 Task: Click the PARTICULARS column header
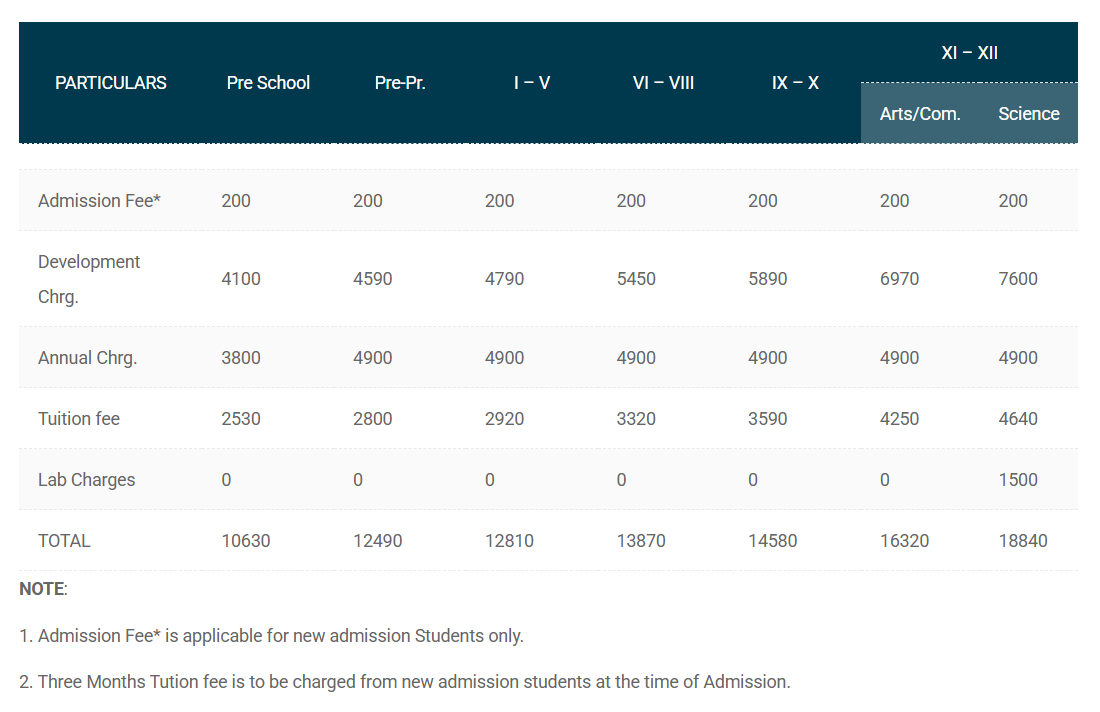click(110, 83)
